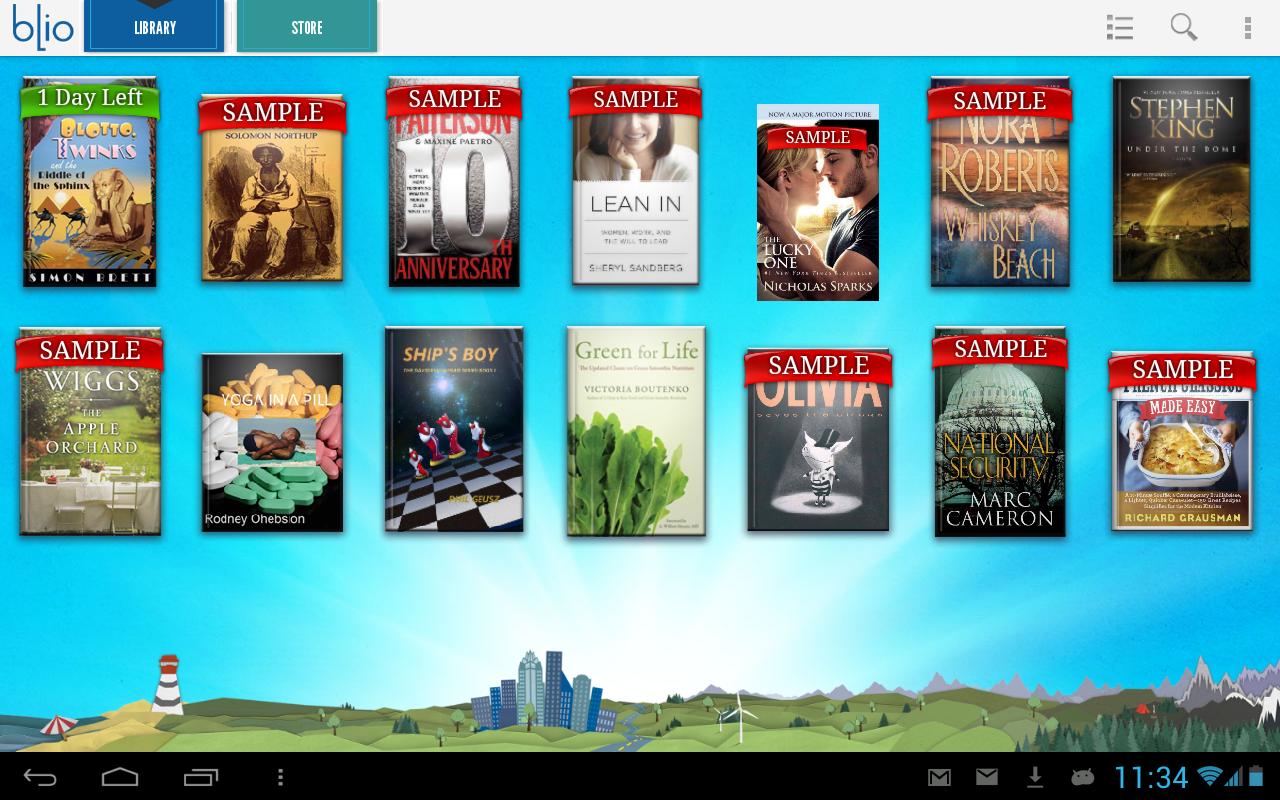Image resolution: width=1280 pixels, height=800 pixels.
Task: Switch to list view icon
Action: (x=1120, y=28)
